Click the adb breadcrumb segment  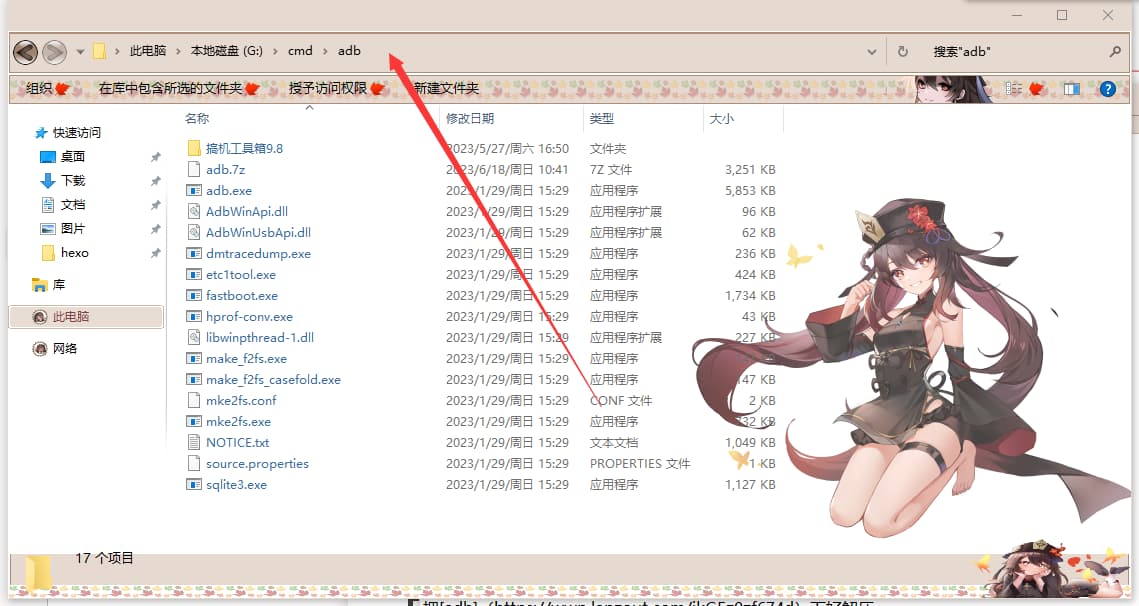[x=349, y=51]
